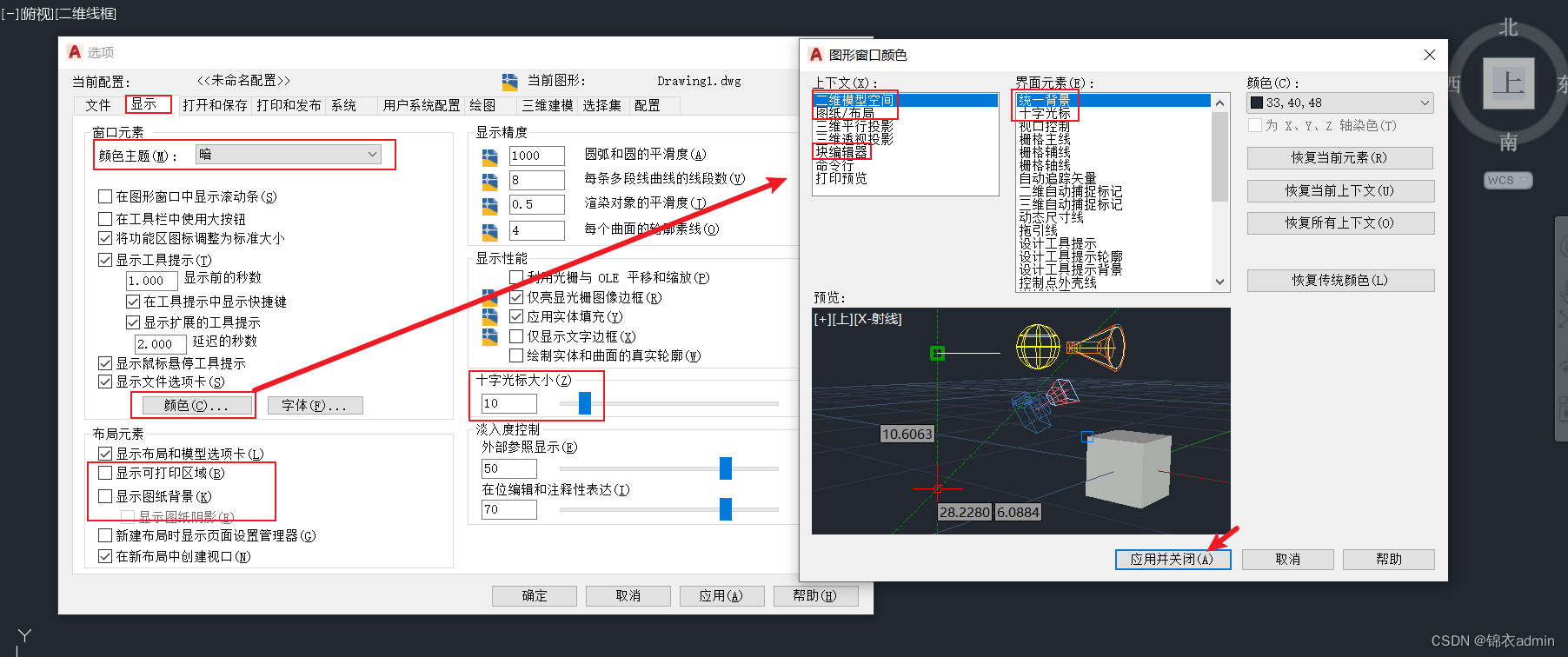The width and height of the screenshot is (1568, 657).
Task: Click the 字体(F)... button
Action: pyautogui.click(x=314, y=405)
